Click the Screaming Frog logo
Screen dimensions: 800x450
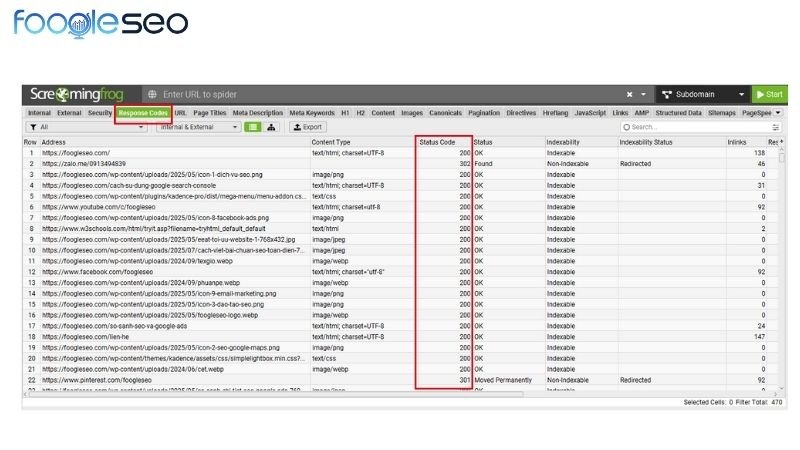coord(77,94)
